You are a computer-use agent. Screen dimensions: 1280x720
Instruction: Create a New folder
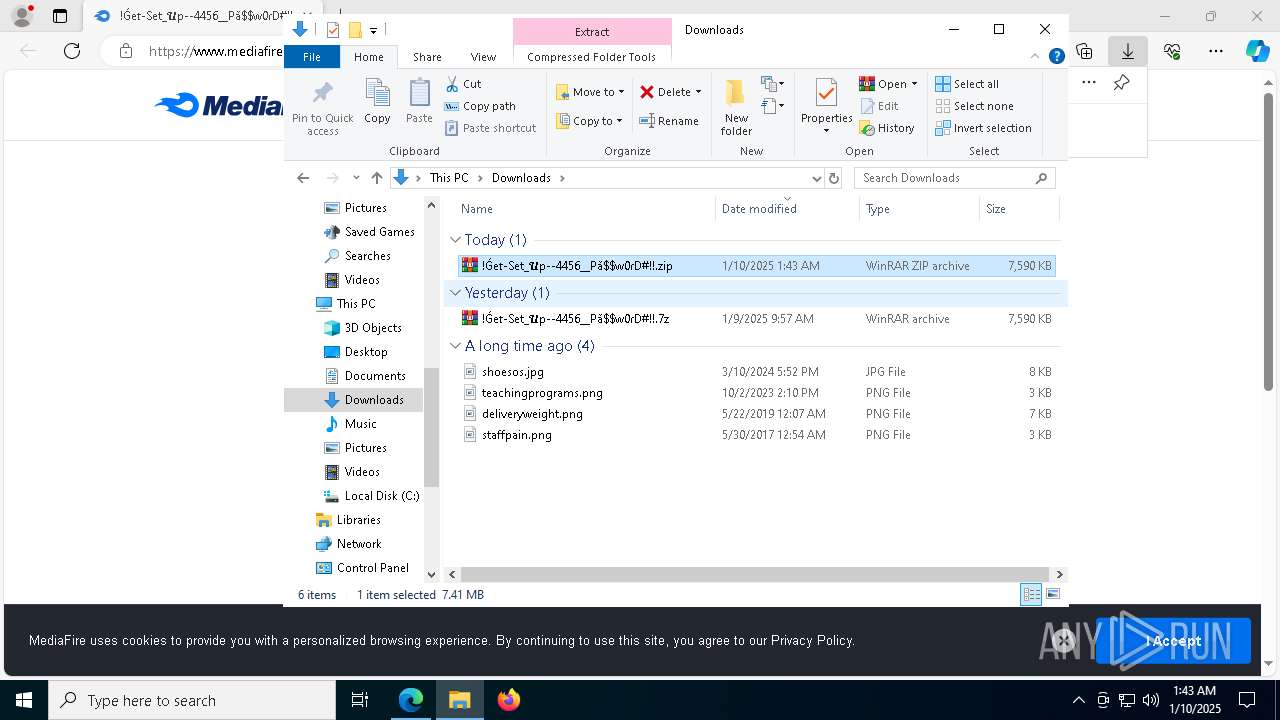736,107
